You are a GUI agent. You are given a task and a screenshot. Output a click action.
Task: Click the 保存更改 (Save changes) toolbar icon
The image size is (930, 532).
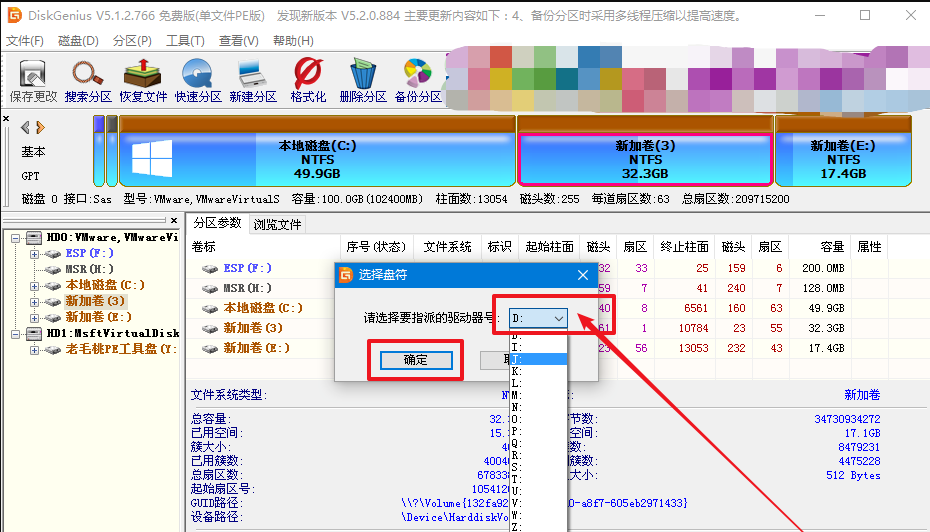(33, 78)
